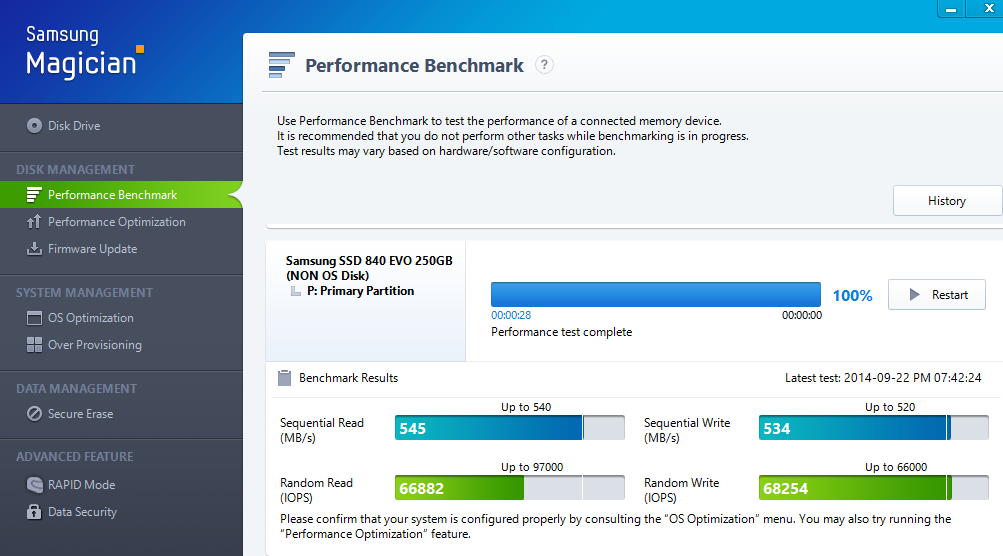The image size is (1003, 556).
Task: Click the DATA MANAGEMENT section header
Action: (76, 388)
